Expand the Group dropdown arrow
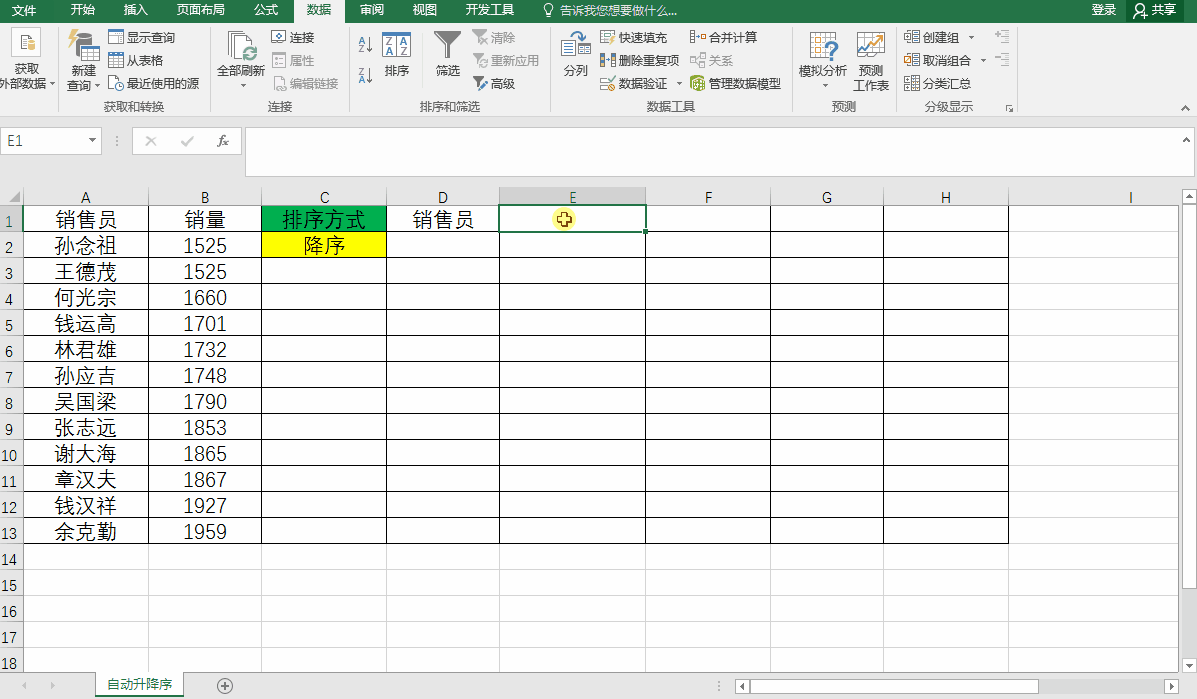The image size is (1197, 699). tap(971, 37)
